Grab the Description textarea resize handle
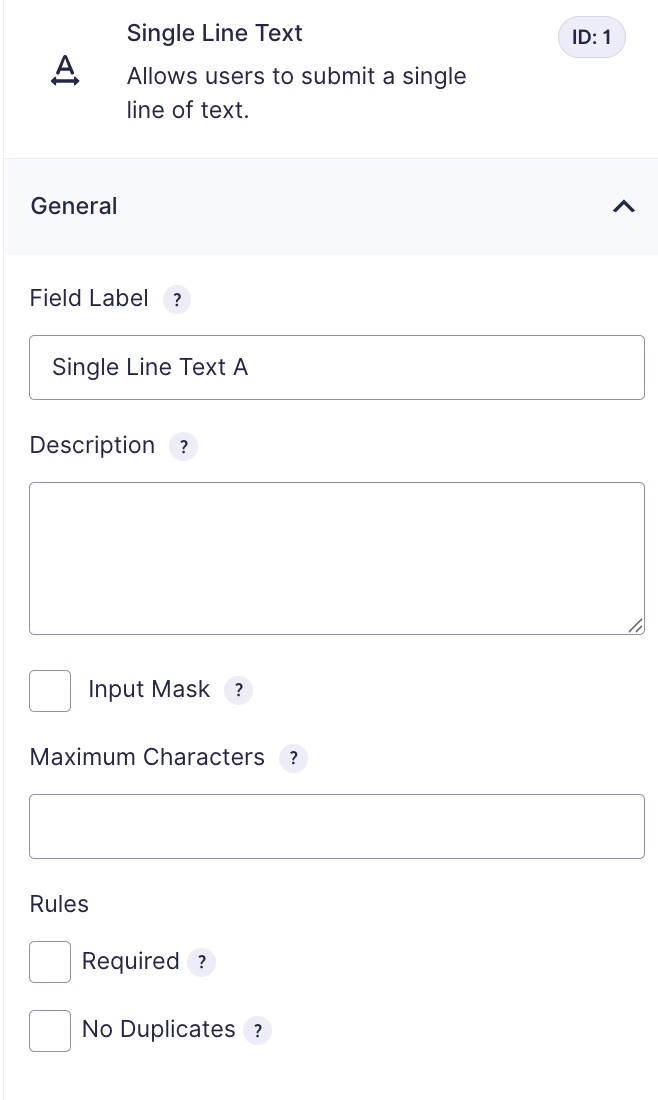 [636, 626]
